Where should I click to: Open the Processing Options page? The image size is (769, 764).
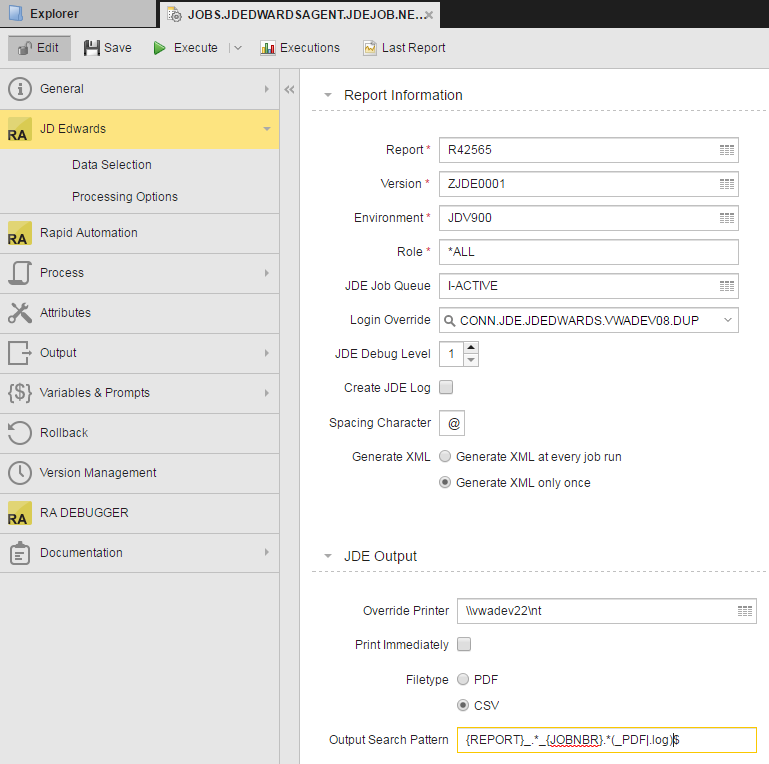pyautogui.click(x=125, y=197)
